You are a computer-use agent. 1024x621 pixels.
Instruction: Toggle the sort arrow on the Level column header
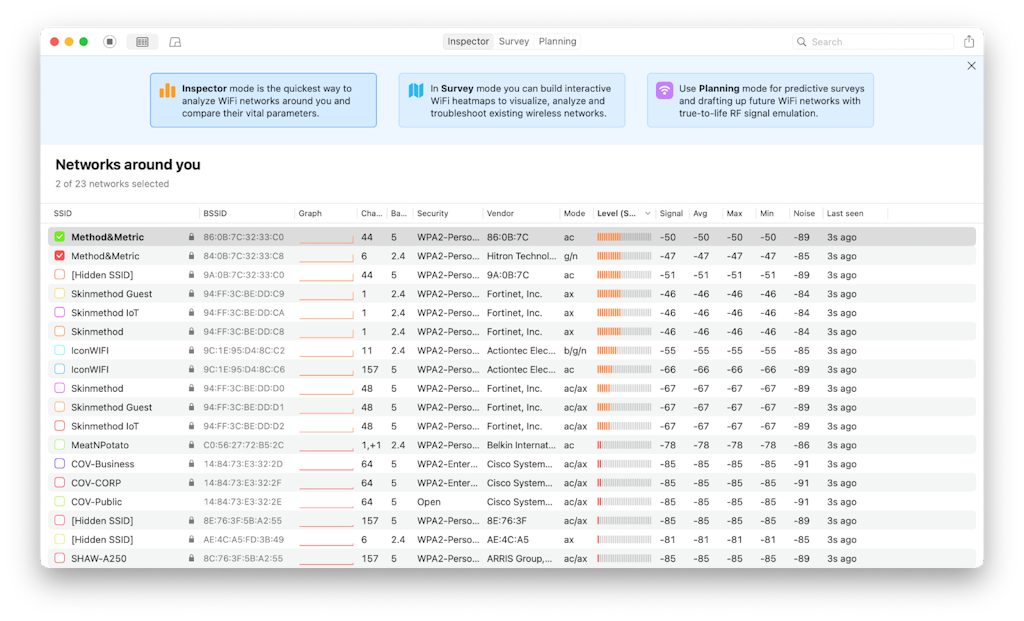tap(647, 213)
